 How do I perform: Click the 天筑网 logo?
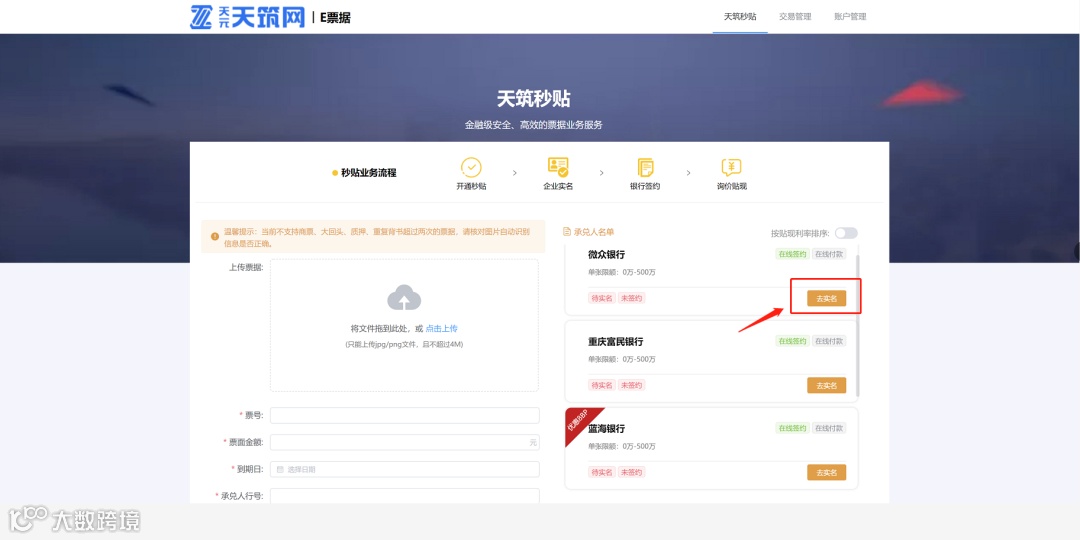click(247, 17)
